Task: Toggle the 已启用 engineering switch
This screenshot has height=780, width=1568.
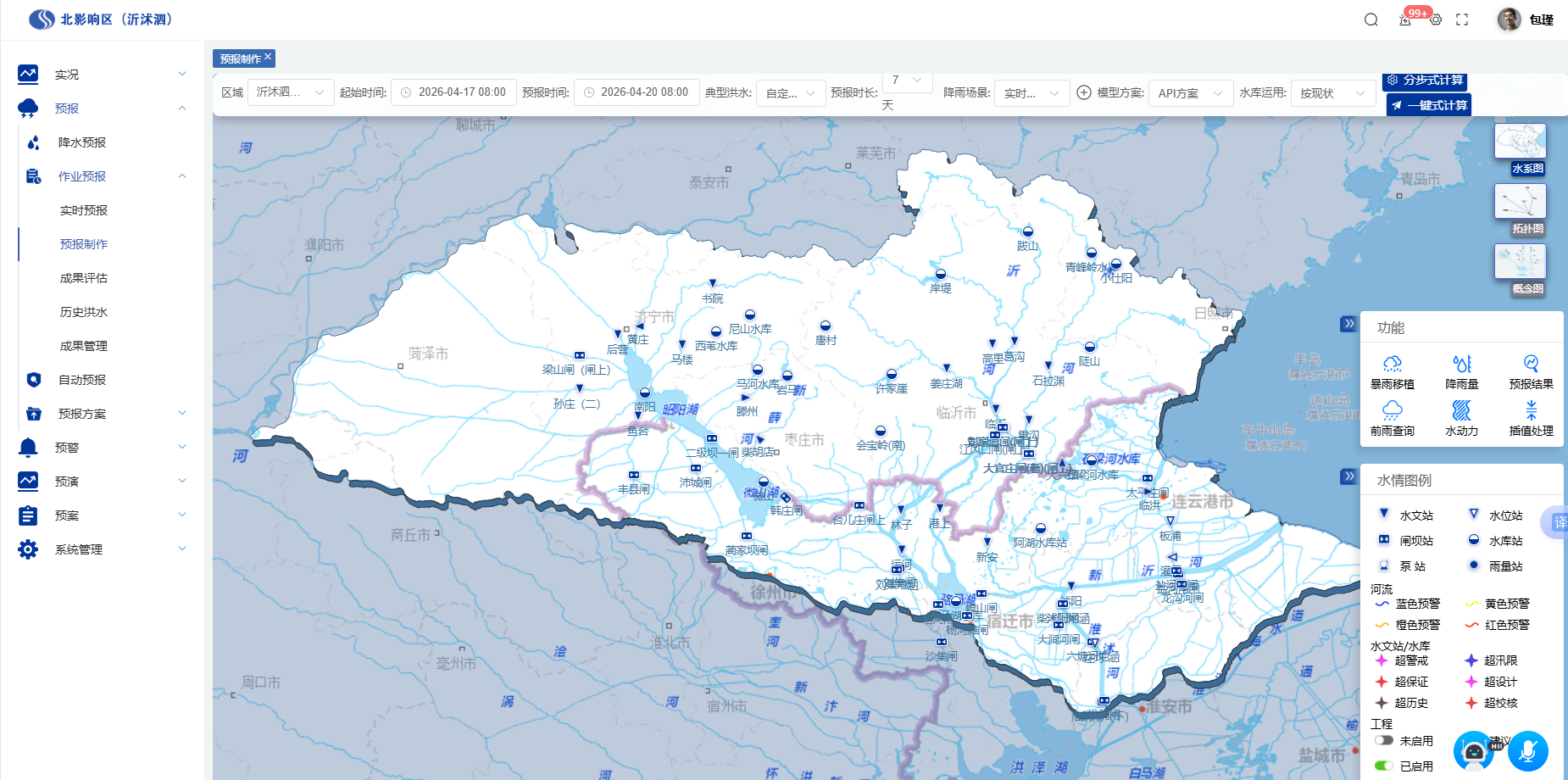Action: (x=1384, y=766)
